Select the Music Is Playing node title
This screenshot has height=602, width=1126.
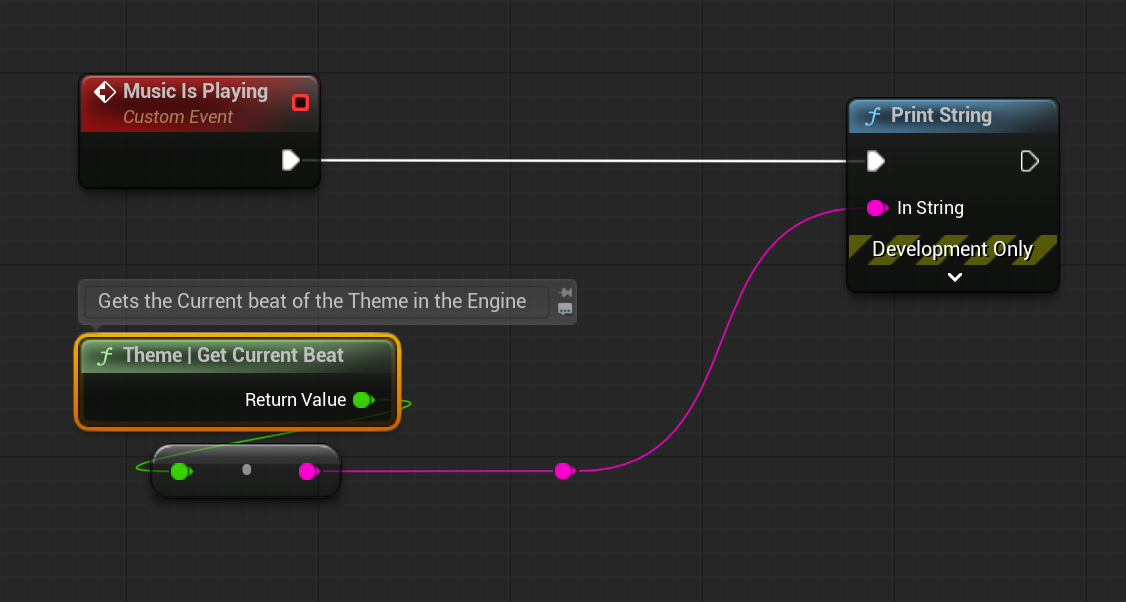195,91
